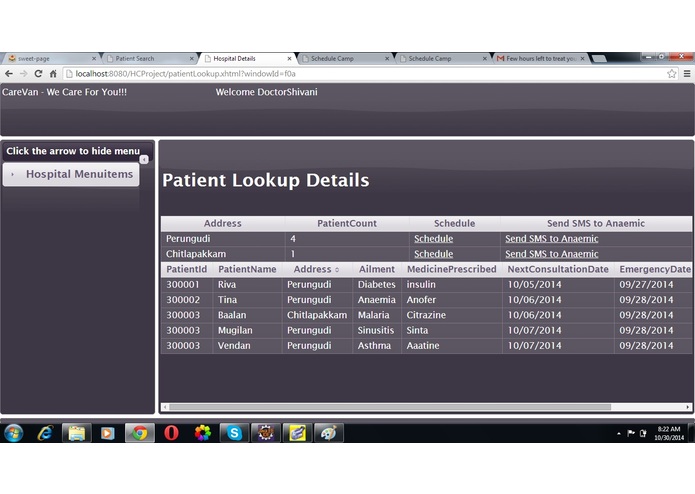This screenshot has height=494, width=695.
Task: Click the browser Back arrow
Action: coord(9,74)
